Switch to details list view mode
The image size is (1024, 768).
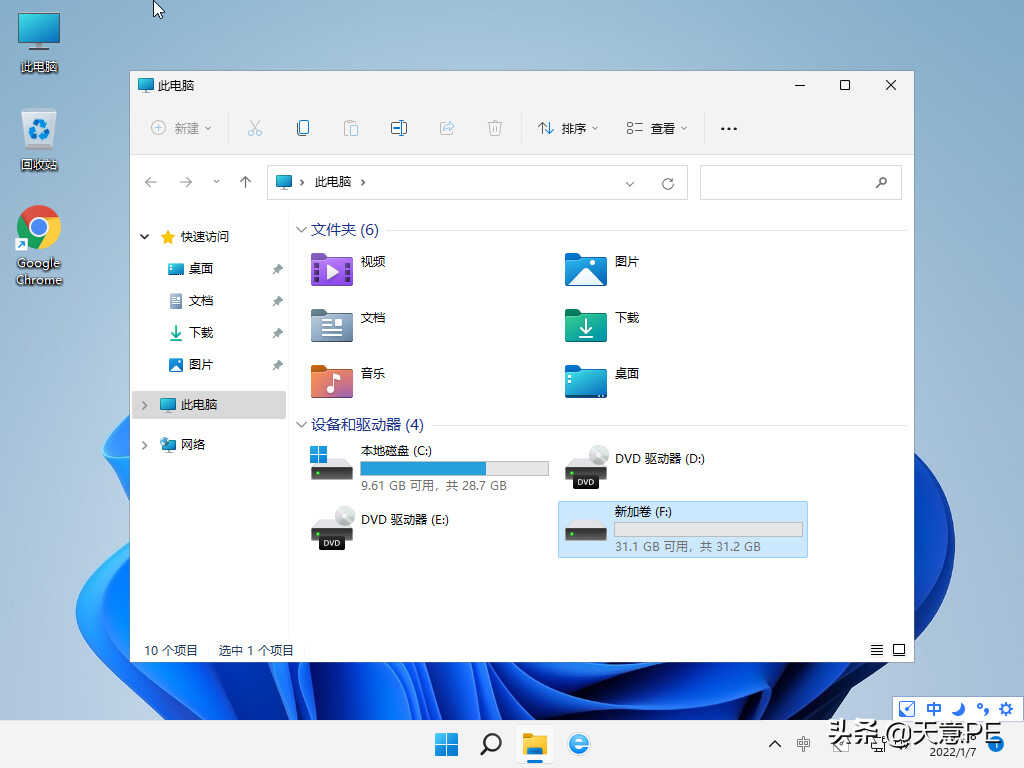click(x=877, y=650)
